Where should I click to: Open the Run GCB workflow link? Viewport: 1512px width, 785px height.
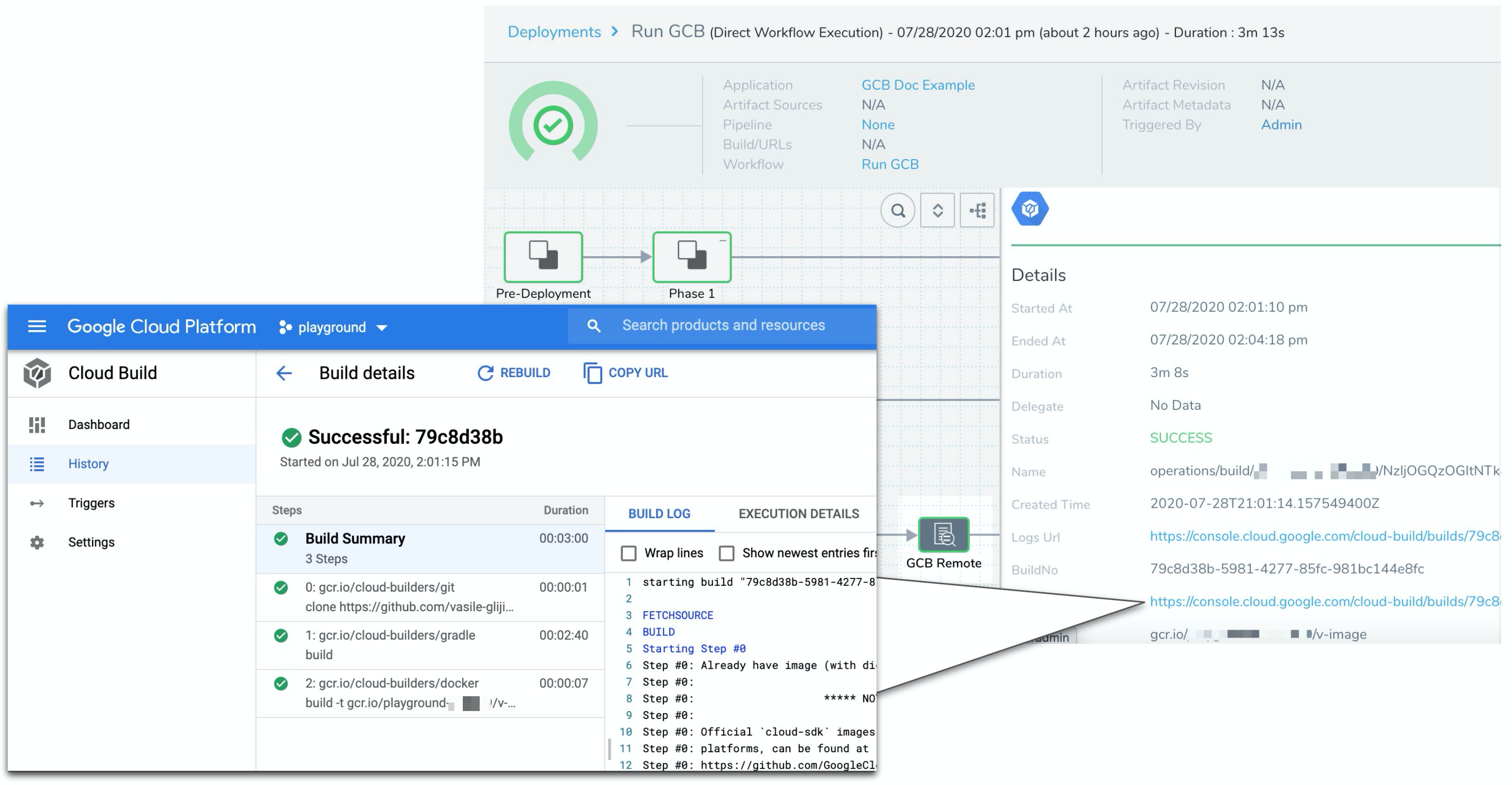890,164
